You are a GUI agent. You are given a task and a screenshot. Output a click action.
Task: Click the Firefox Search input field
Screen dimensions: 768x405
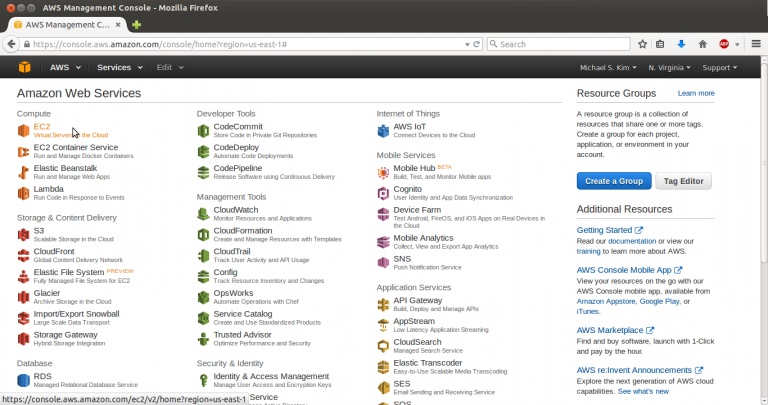[558, 44]
